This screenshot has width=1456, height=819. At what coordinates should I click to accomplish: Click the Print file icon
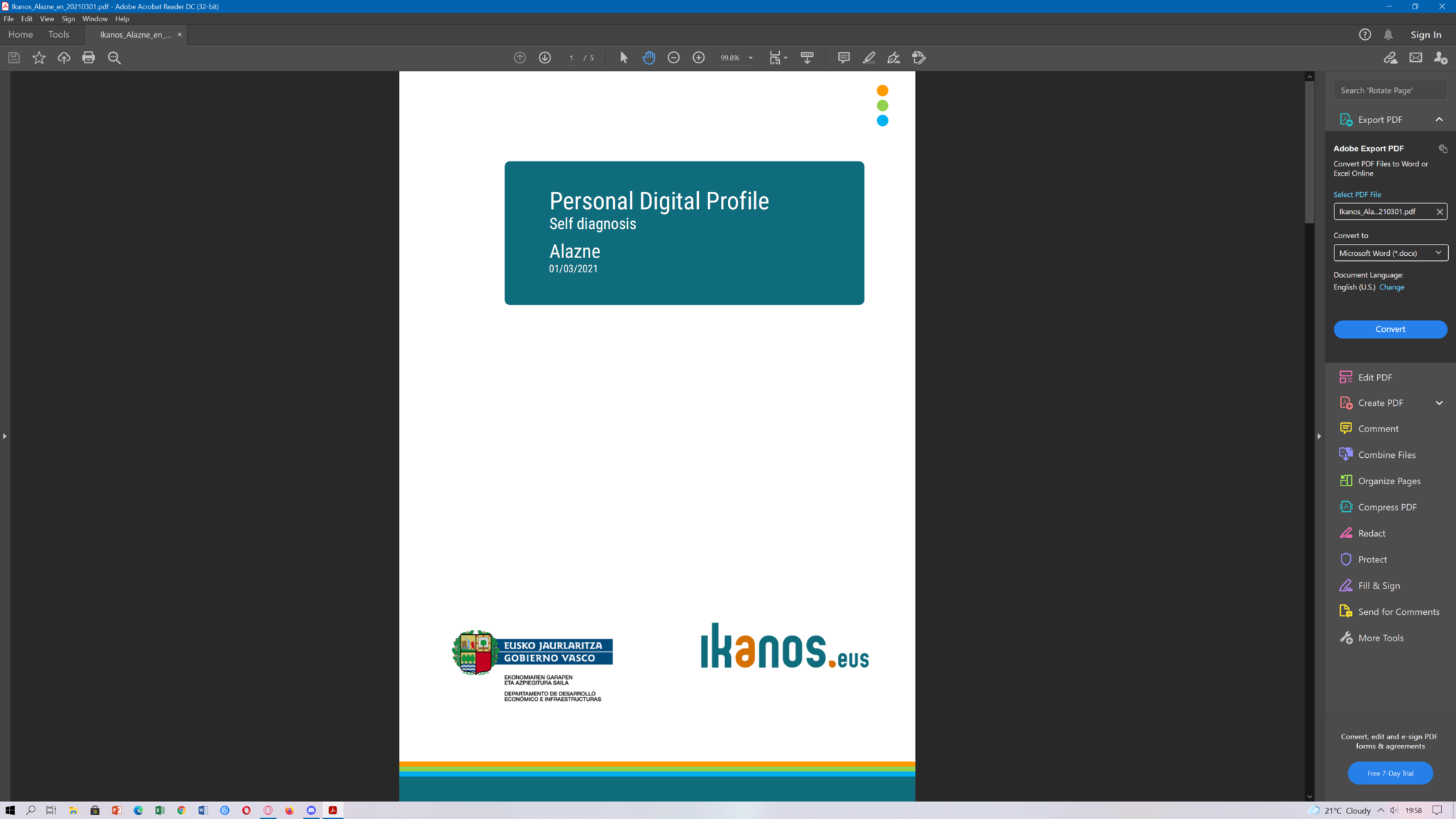click(x=88, y=58)
